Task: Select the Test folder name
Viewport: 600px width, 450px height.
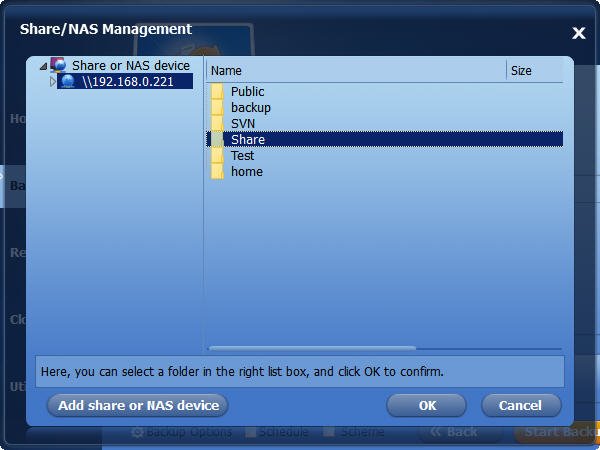Action: 242,155
